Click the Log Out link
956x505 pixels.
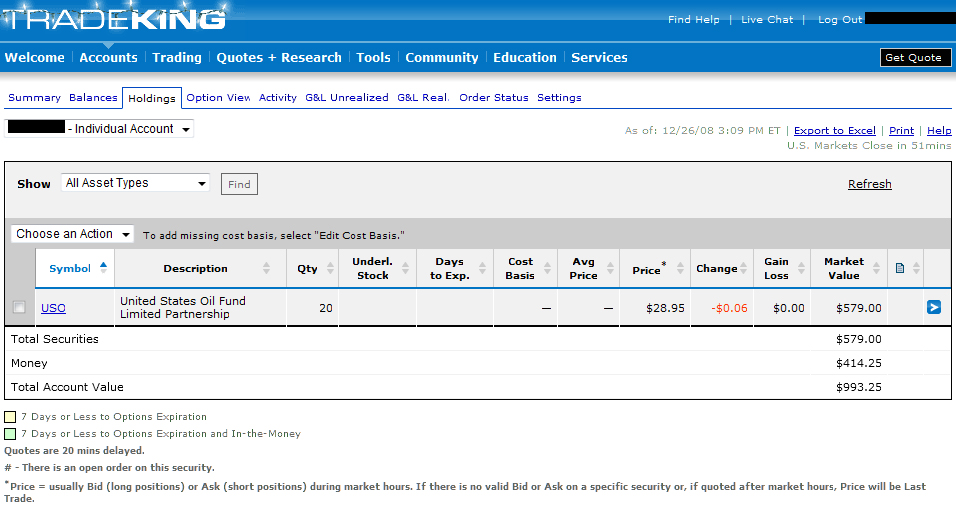point(840,20)
